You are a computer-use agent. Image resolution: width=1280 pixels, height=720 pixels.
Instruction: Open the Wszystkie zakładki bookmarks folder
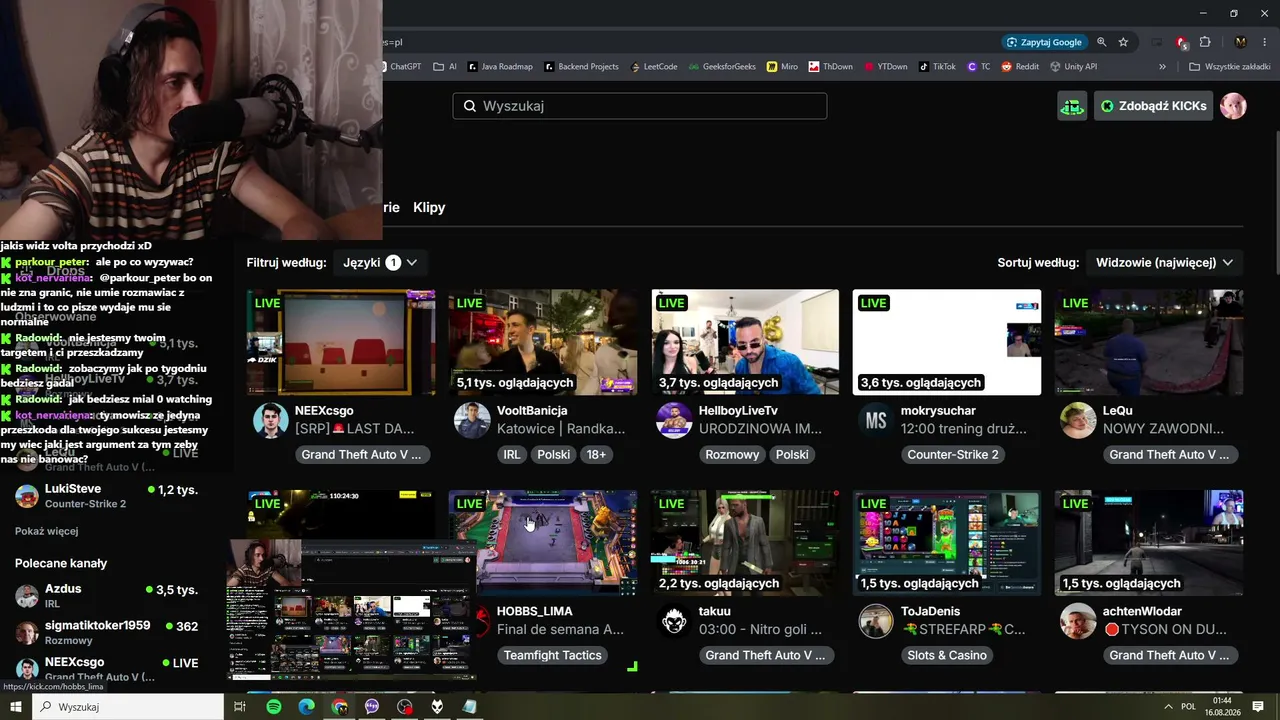click(x=1229, y=67)
